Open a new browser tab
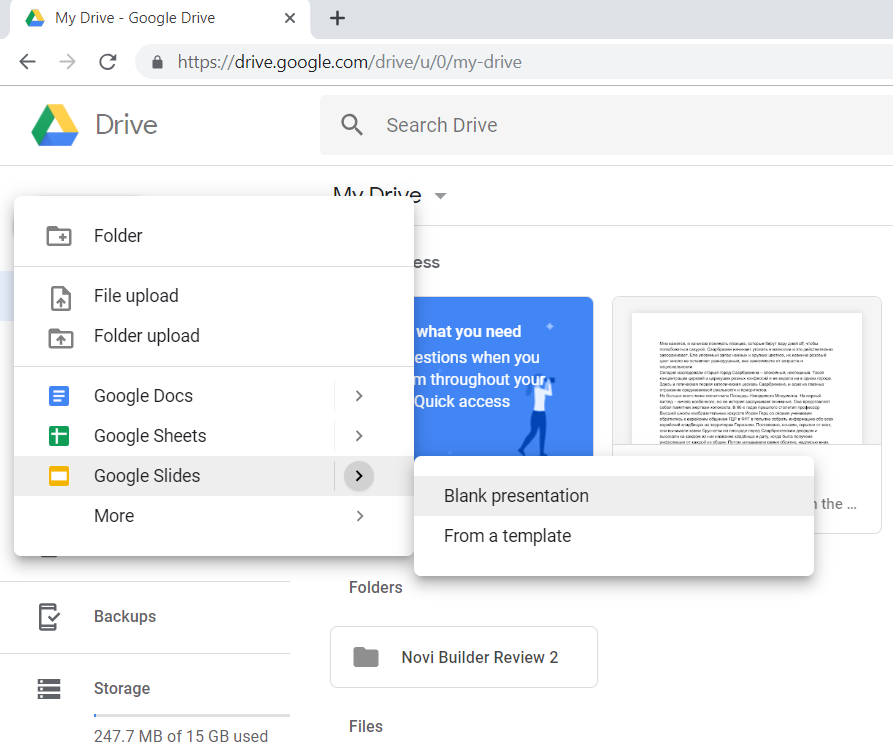893x755 pixels. [338, 18]
